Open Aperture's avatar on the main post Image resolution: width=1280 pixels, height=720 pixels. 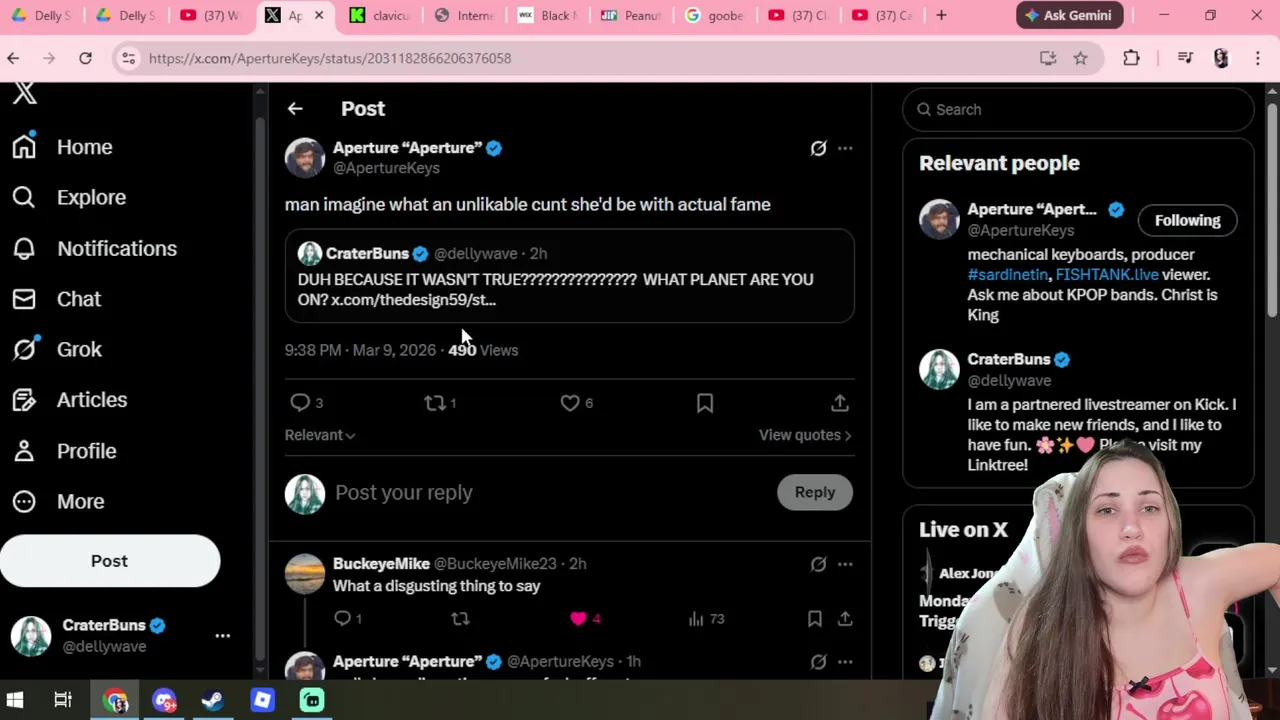click(x=305, y=157)
